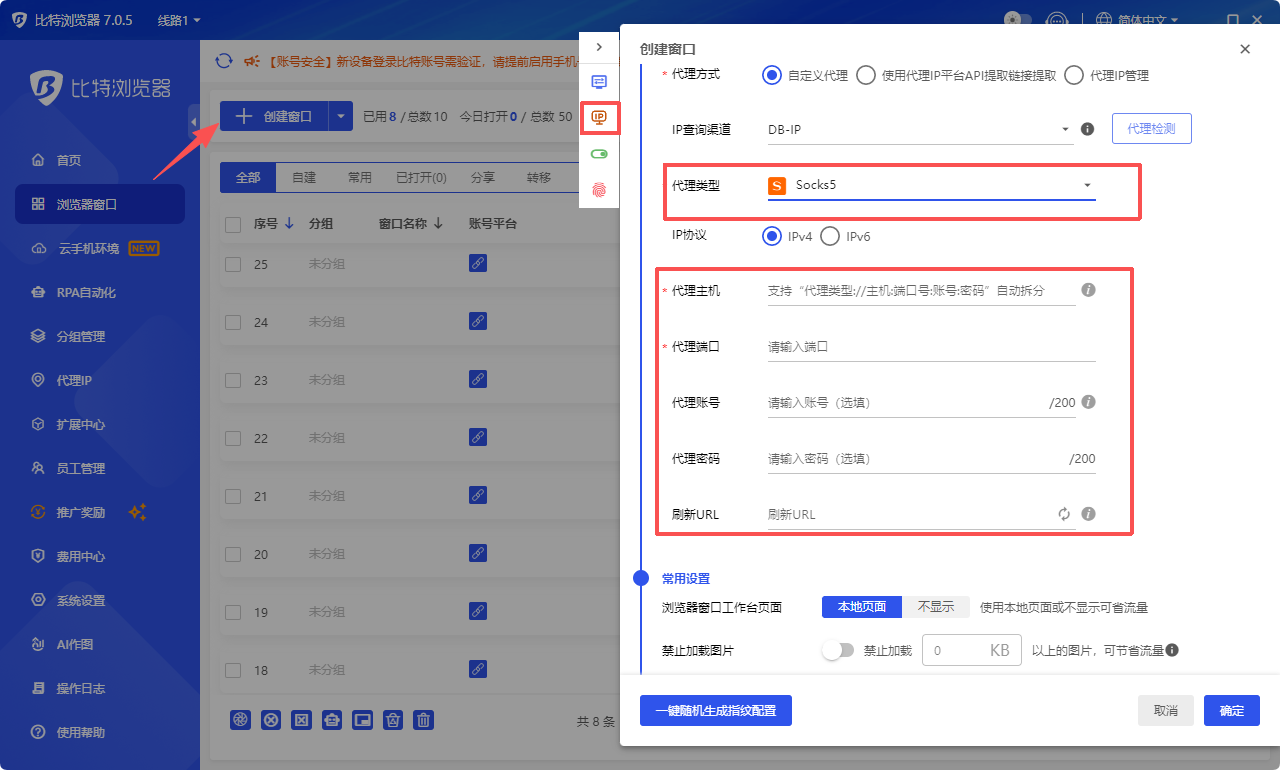Click the platform link icon in row 19

[478, 612]
